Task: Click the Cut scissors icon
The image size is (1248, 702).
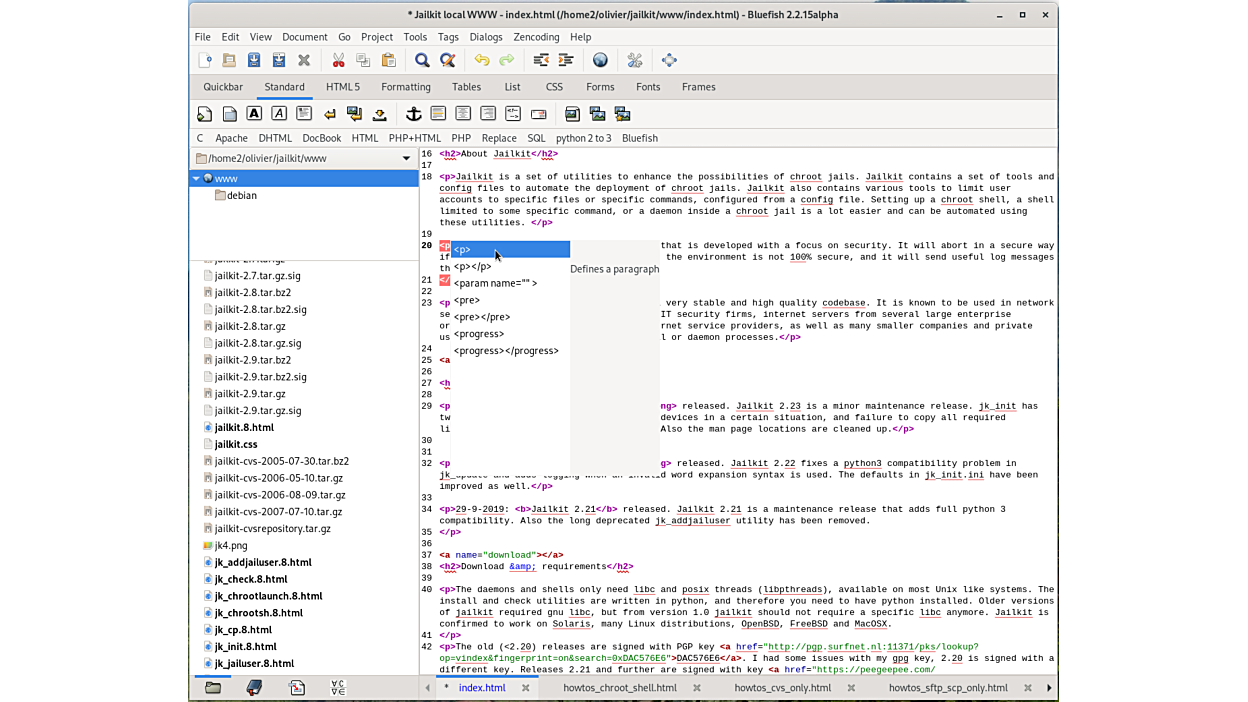Action: pyautogui.click(x=338, y=60)
